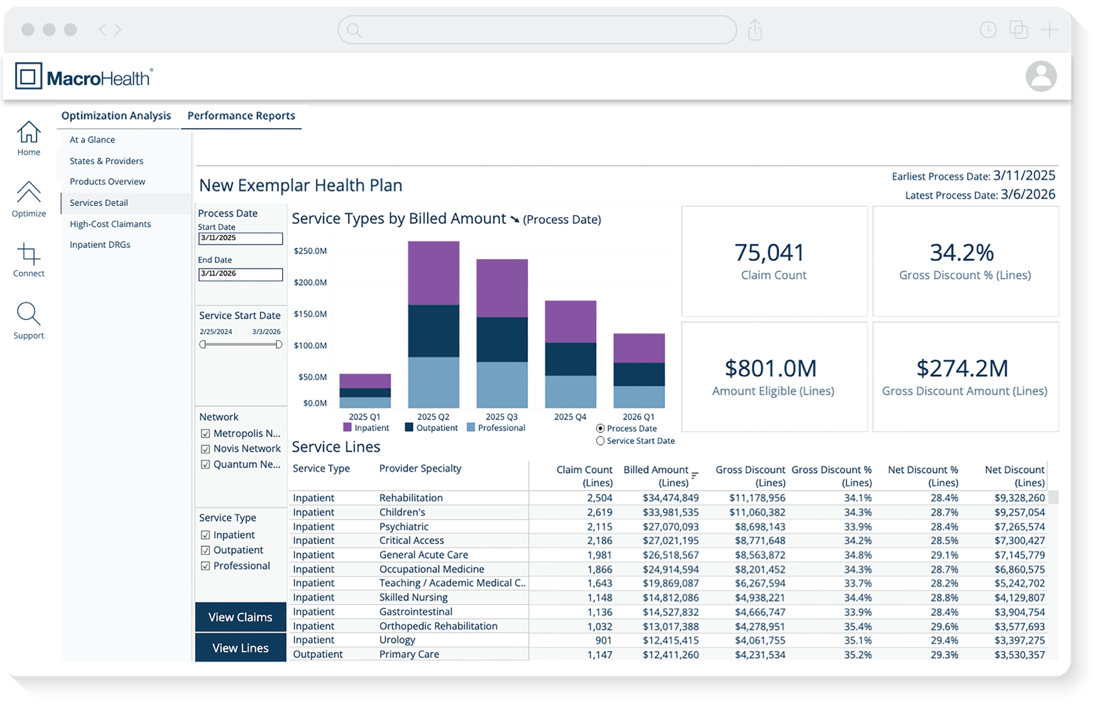
Task: Click the browser forward arrow
Action: [118, 29]
